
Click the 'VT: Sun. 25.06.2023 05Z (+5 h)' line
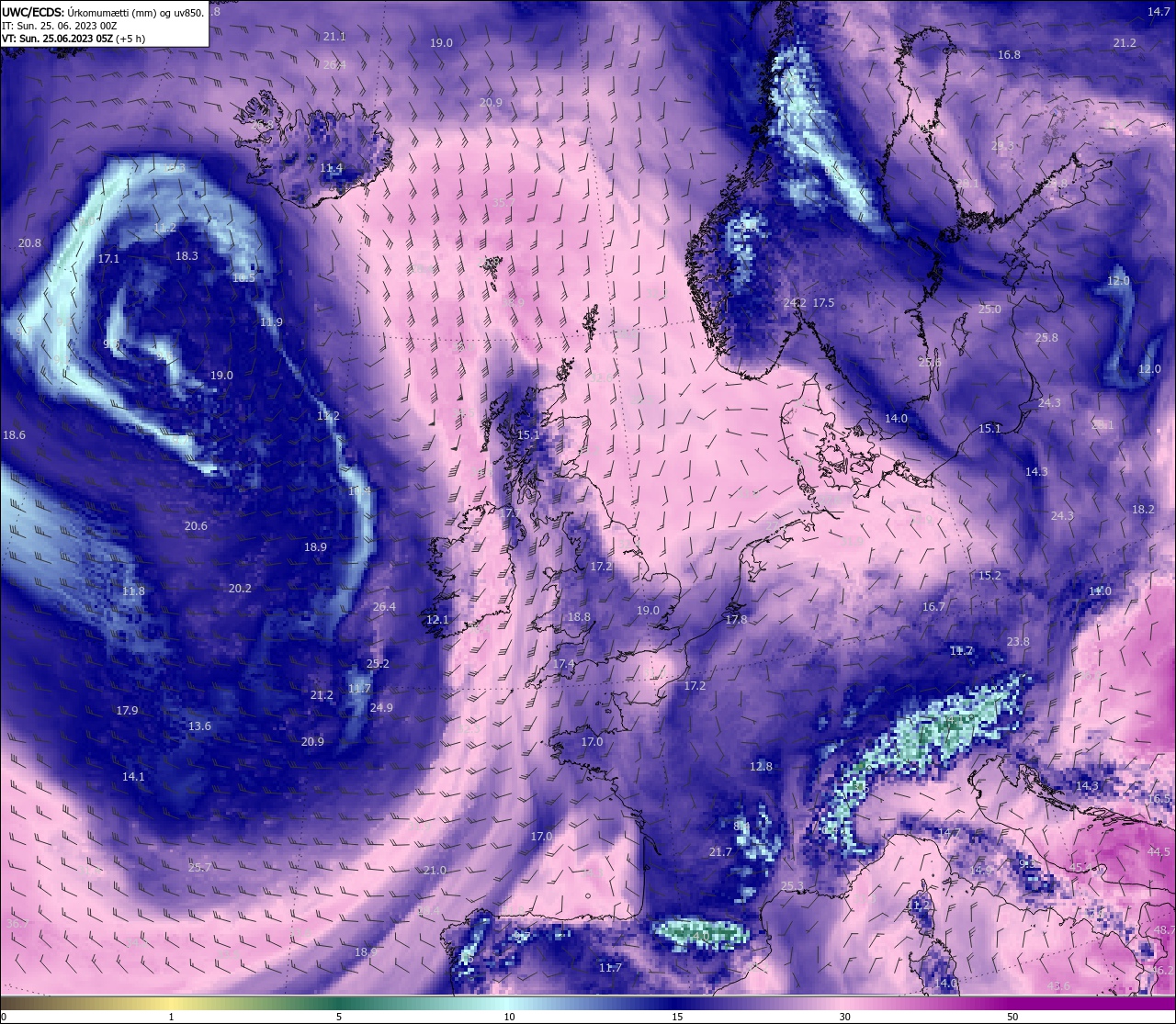73,39
